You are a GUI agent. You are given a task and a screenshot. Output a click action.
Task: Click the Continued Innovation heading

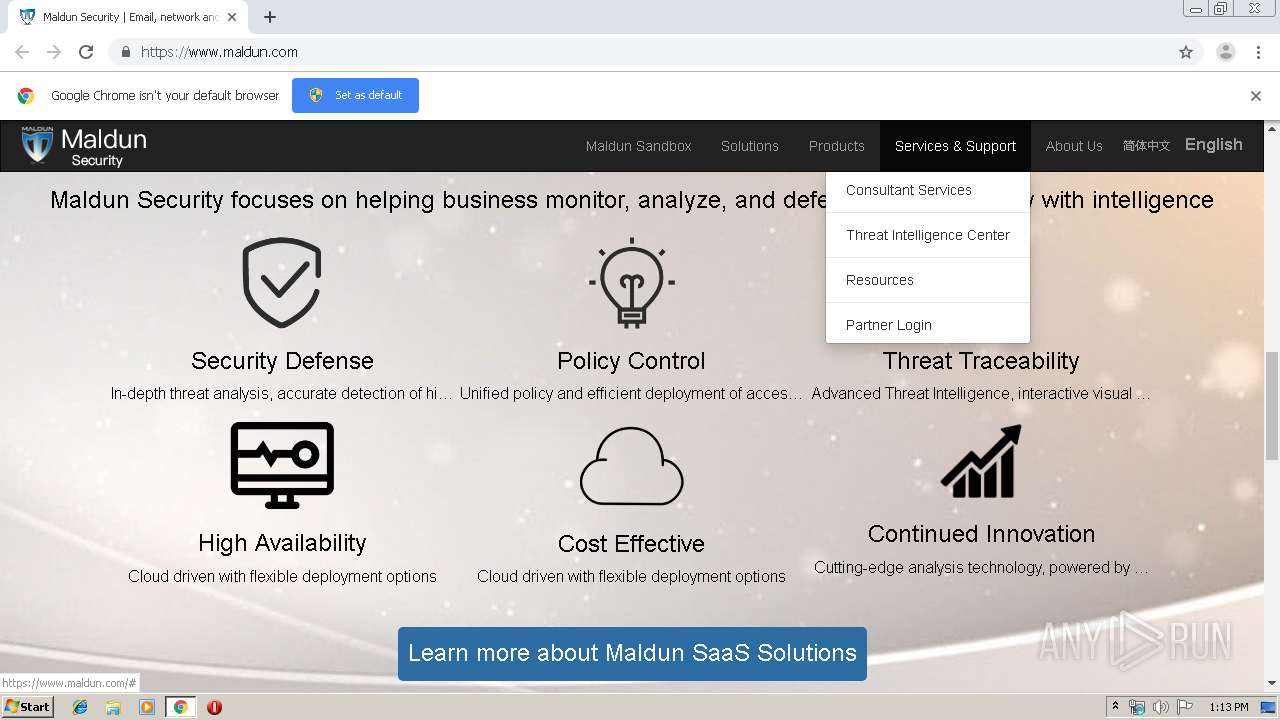click(x=981, y=534)
